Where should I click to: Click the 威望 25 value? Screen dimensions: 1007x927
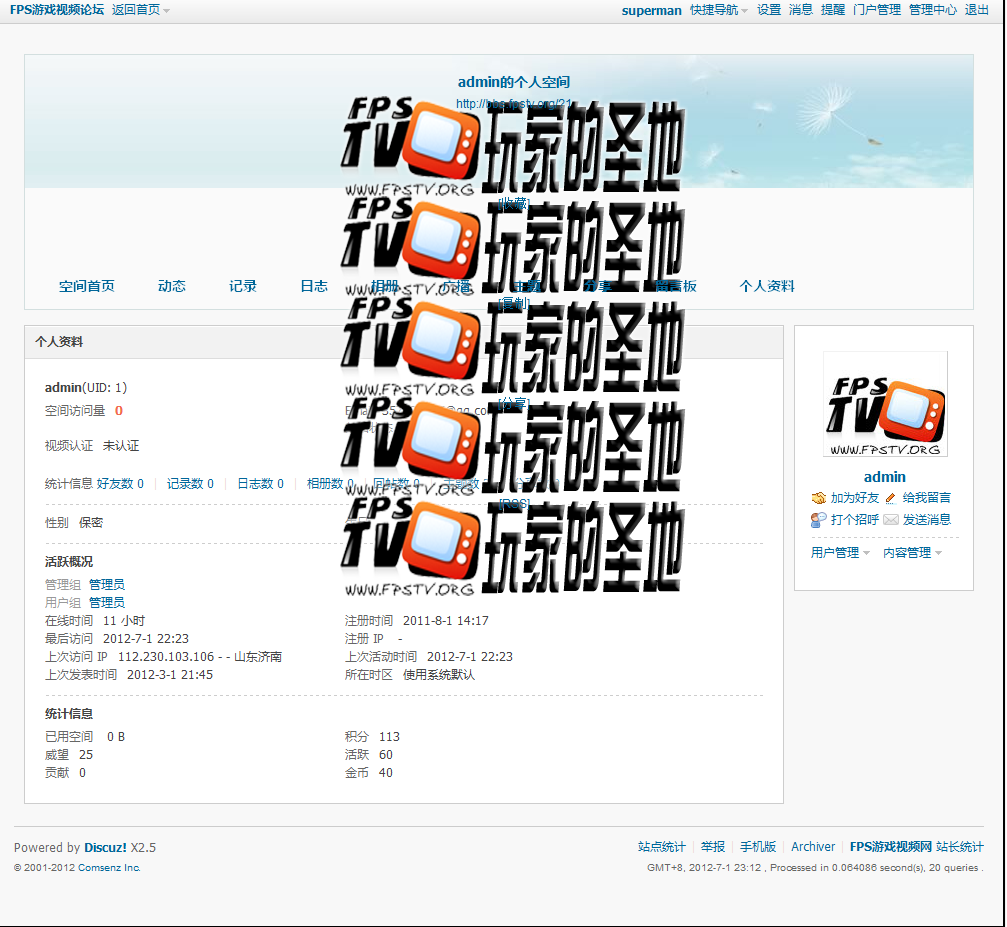pos(86,755)
